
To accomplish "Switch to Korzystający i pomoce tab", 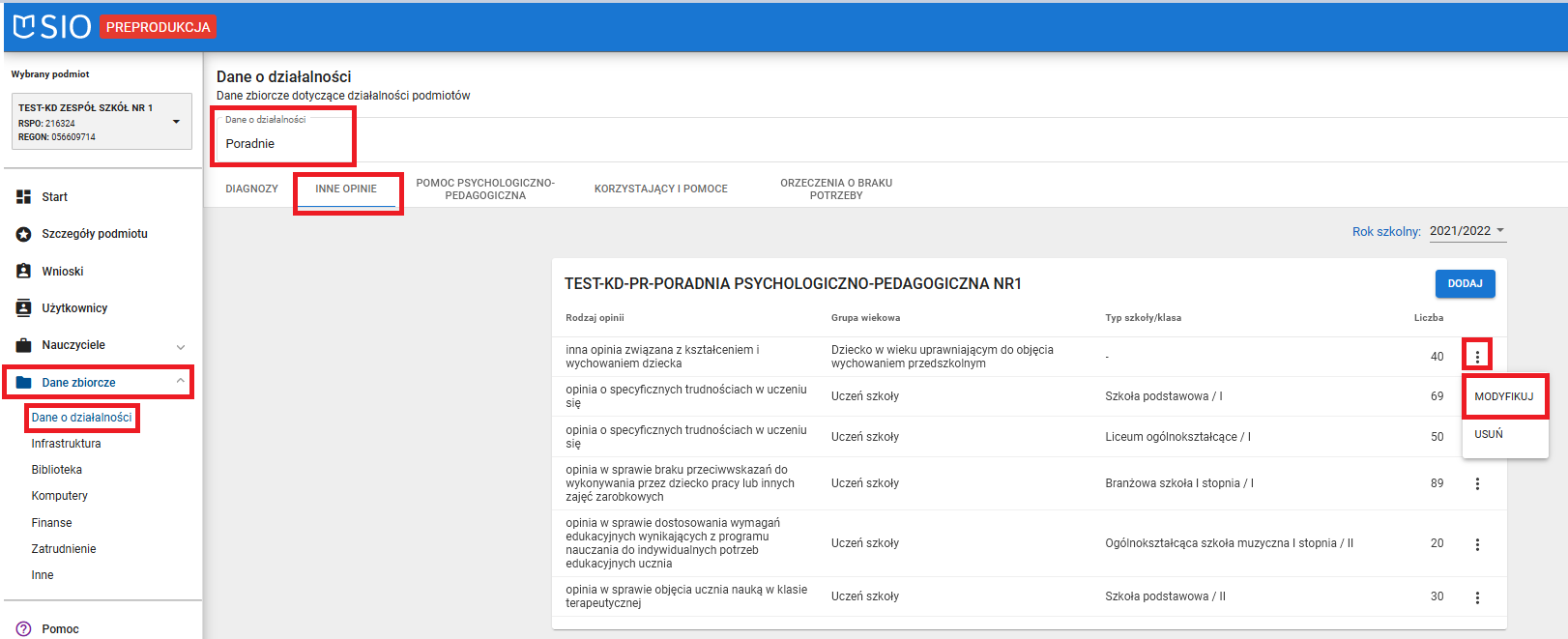I will click(x=661, y=189).
